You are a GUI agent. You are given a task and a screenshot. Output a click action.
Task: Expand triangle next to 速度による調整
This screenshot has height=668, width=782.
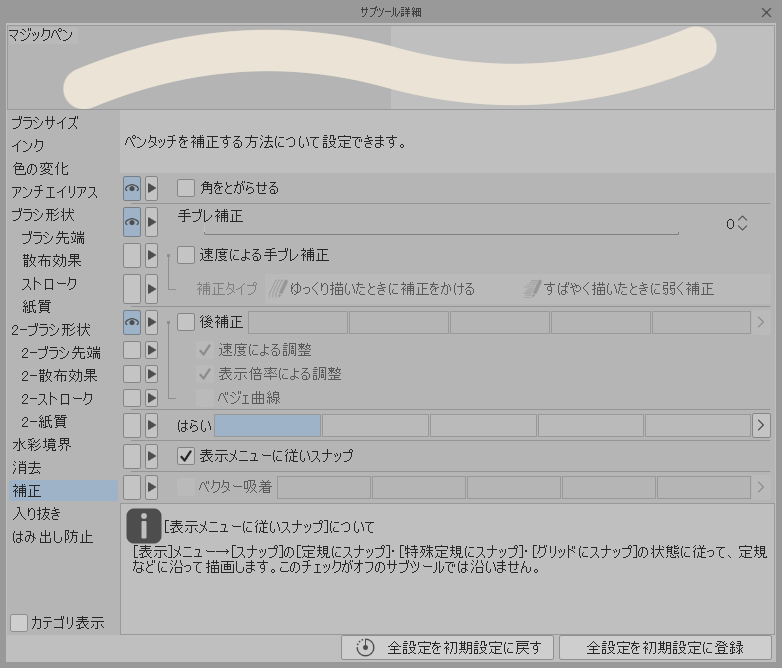click(152, 350)
